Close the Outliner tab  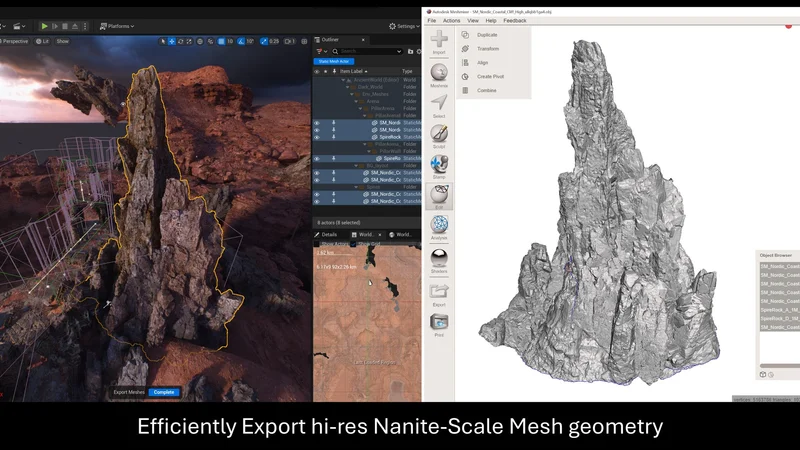pyautogui.click(x=363, y=40)
